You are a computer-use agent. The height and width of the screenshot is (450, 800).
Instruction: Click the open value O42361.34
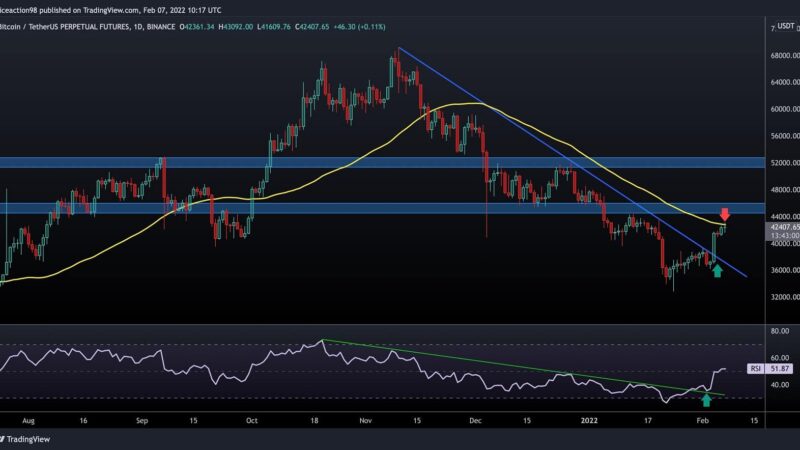(x=196, y=27)
